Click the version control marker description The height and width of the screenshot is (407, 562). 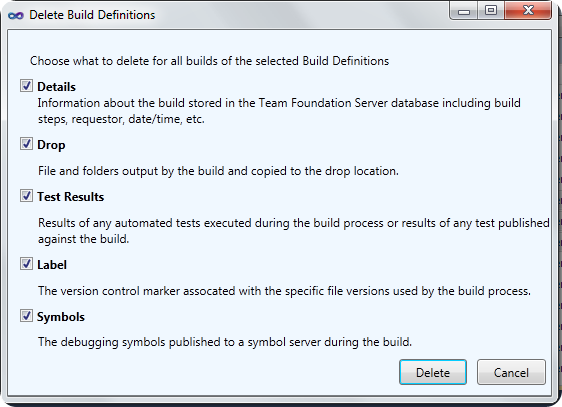pos(284,291)
